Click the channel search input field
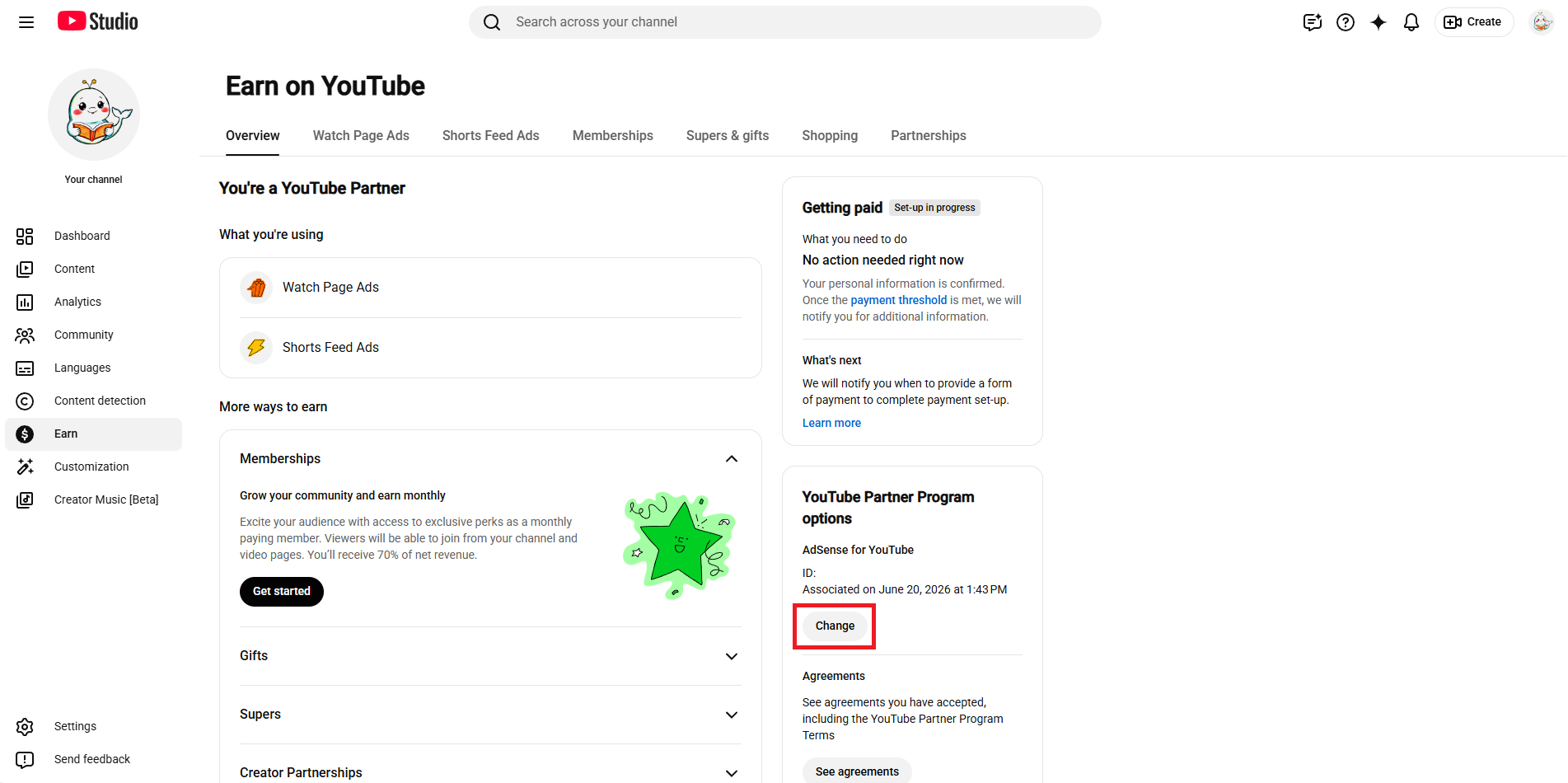 (x=785, y=22)
